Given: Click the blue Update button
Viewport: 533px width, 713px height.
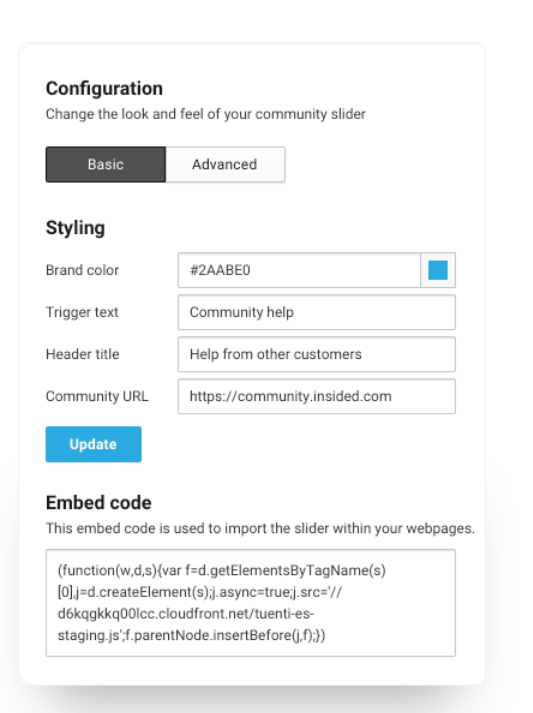Looking at the screenshot, I should pyautogui.click(x=93, y=444).
